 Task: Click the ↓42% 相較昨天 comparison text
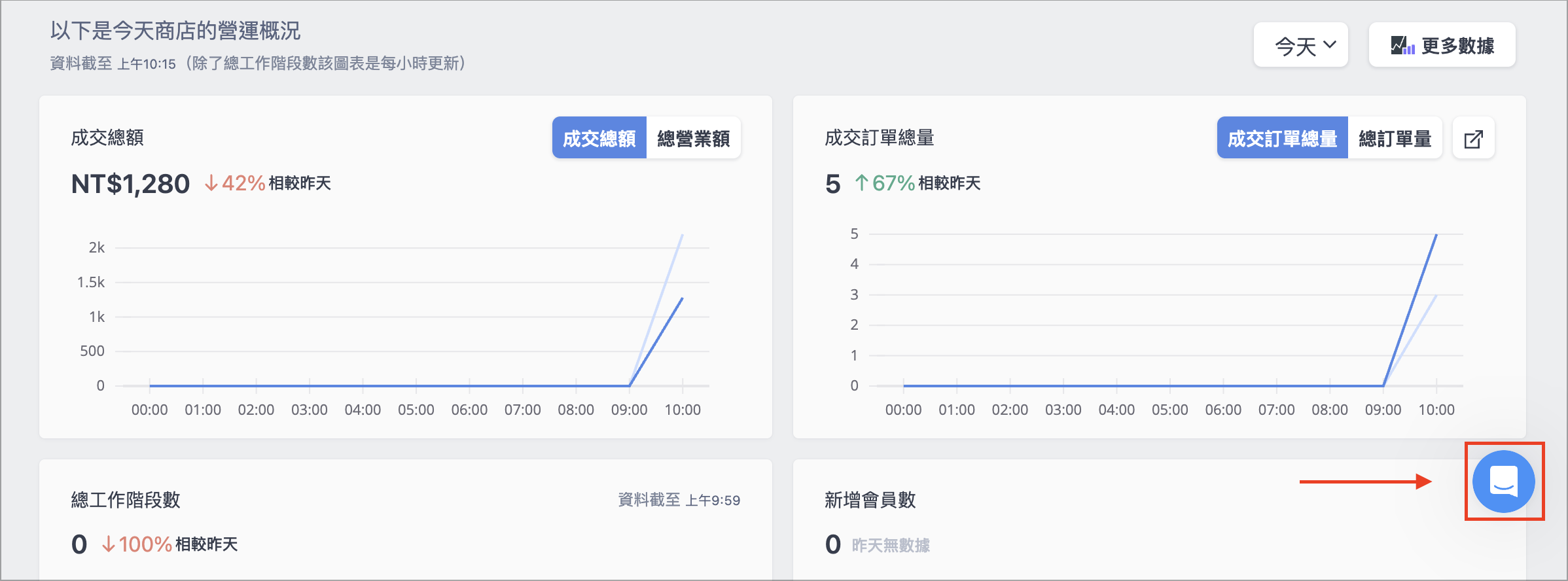pyautogui.click(x=268, y=183)
